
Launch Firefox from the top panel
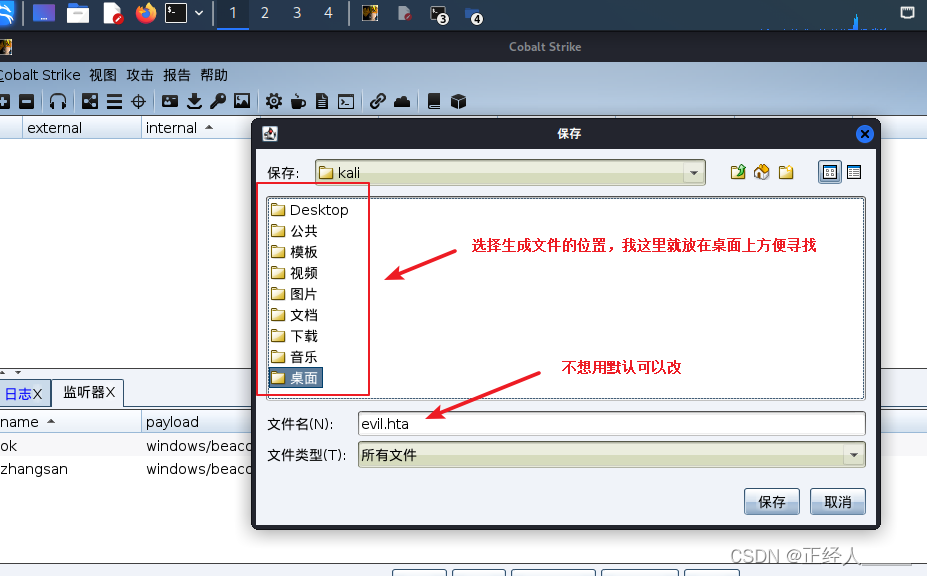tap(146, 13)
